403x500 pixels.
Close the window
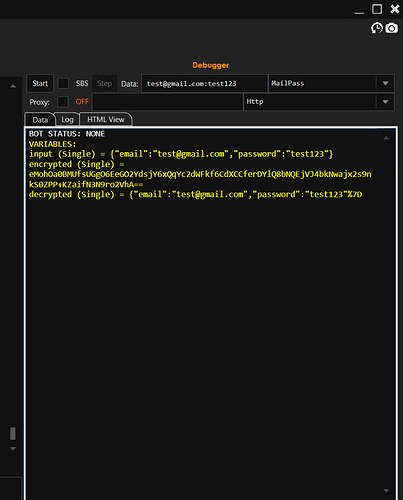tap(395, 9)
